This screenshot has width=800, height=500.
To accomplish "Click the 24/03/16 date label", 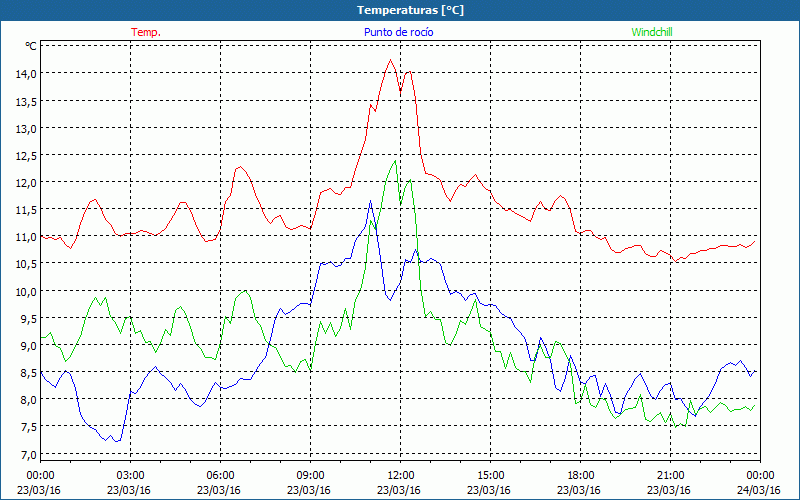I will 759,490.
